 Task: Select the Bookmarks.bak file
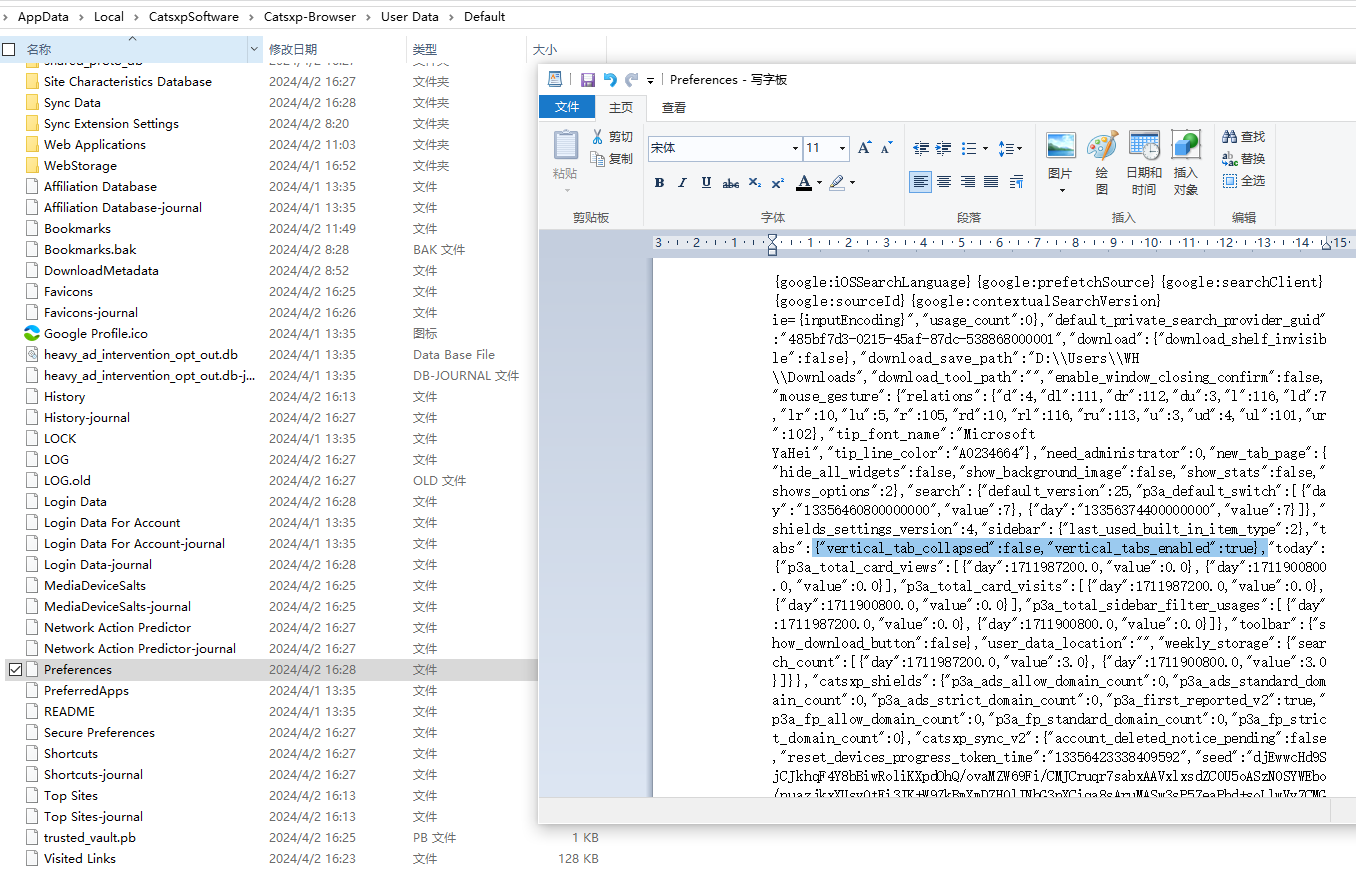point(90,249)
